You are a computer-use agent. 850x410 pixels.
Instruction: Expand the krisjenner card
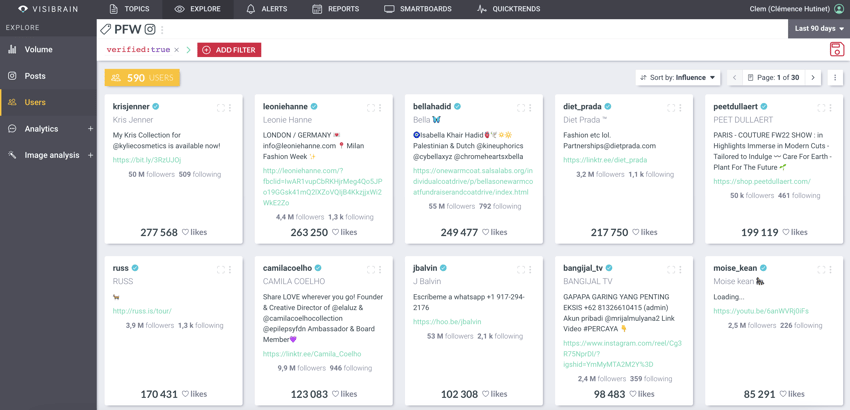point(221,108)
